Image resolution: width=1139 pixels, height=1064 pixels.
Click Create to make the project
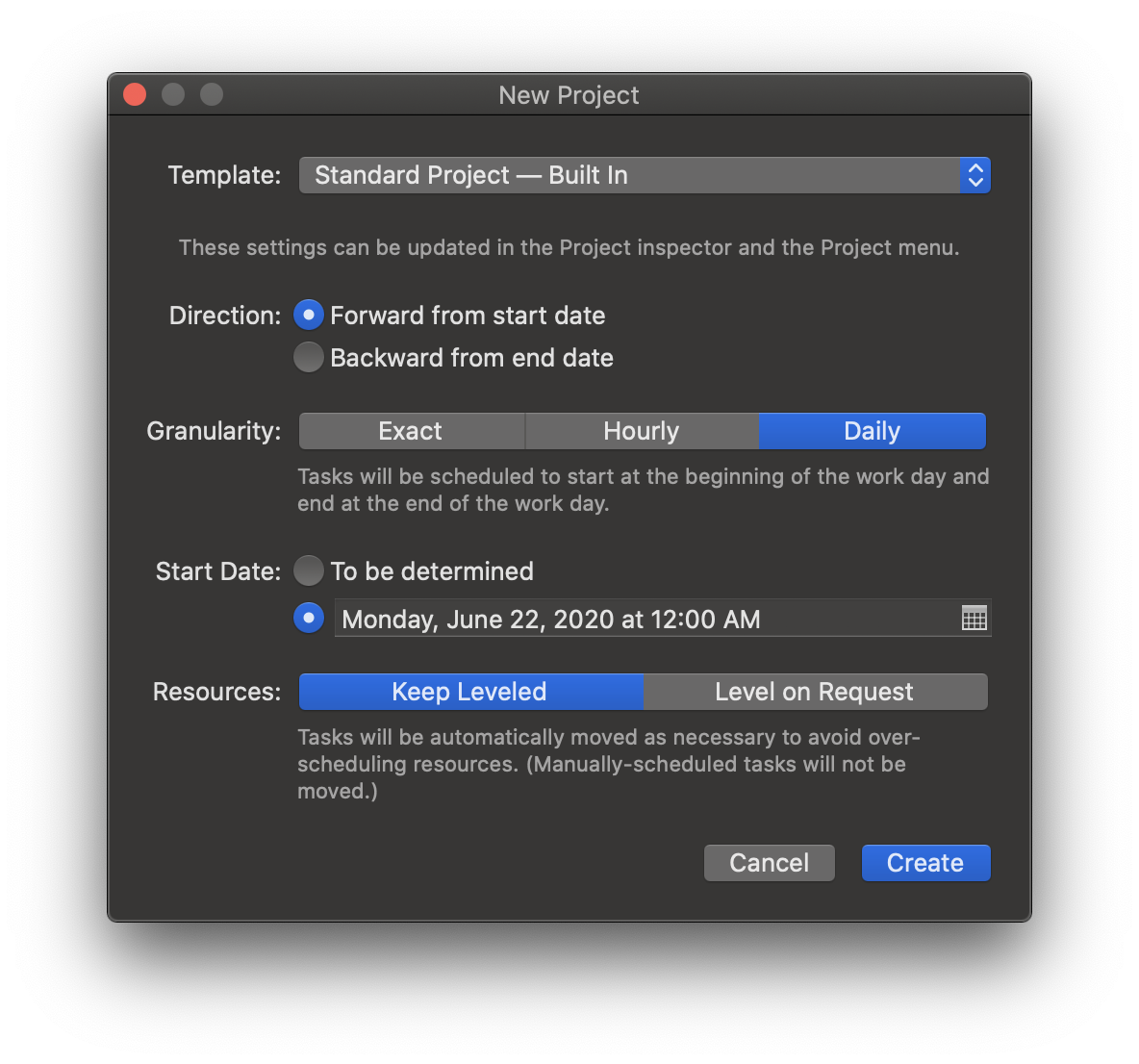925,863
